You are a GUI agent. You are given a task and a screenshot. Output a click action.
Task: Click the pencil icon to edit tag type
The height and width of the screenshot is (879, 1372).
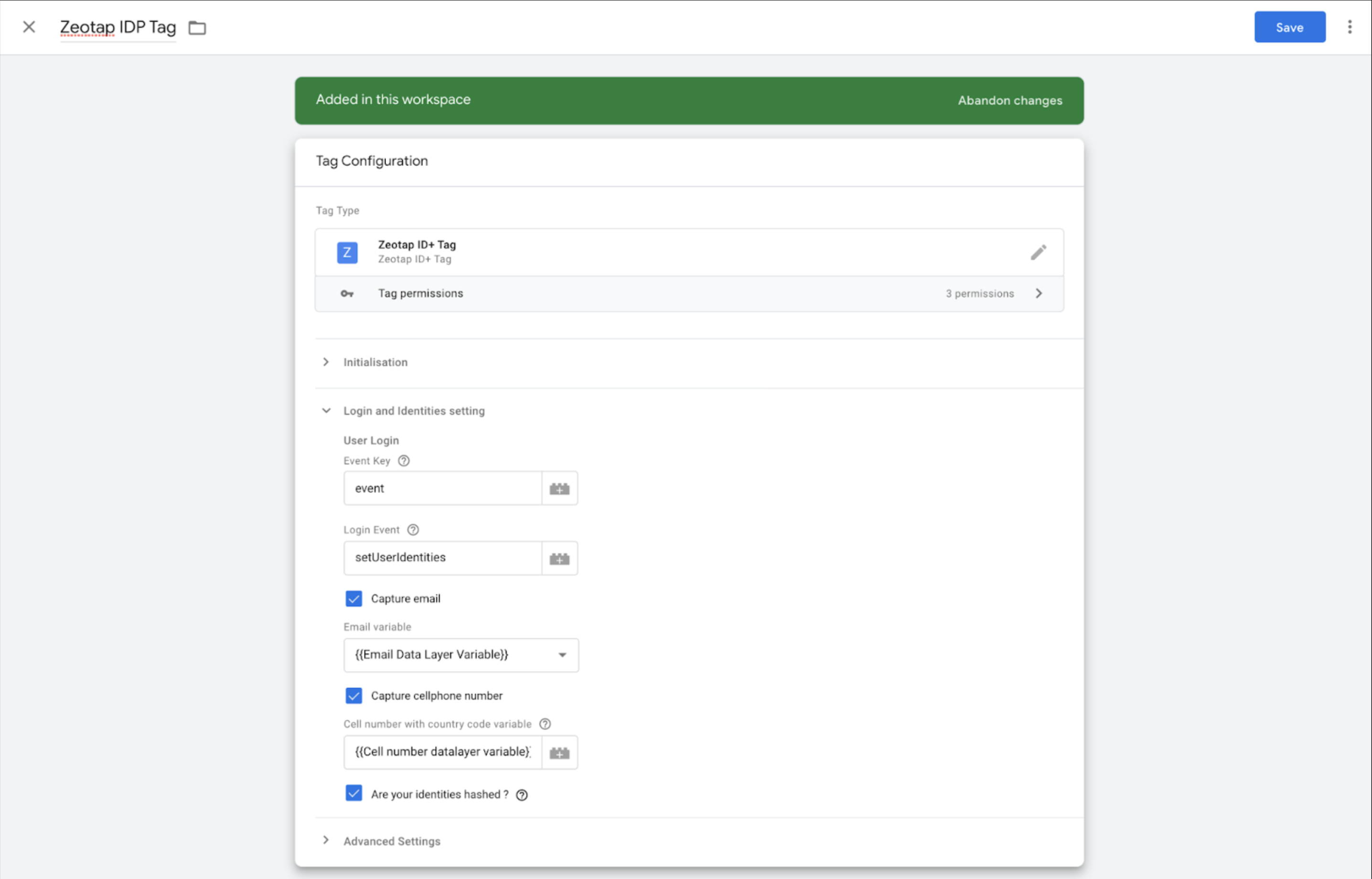pos(1038,252)
